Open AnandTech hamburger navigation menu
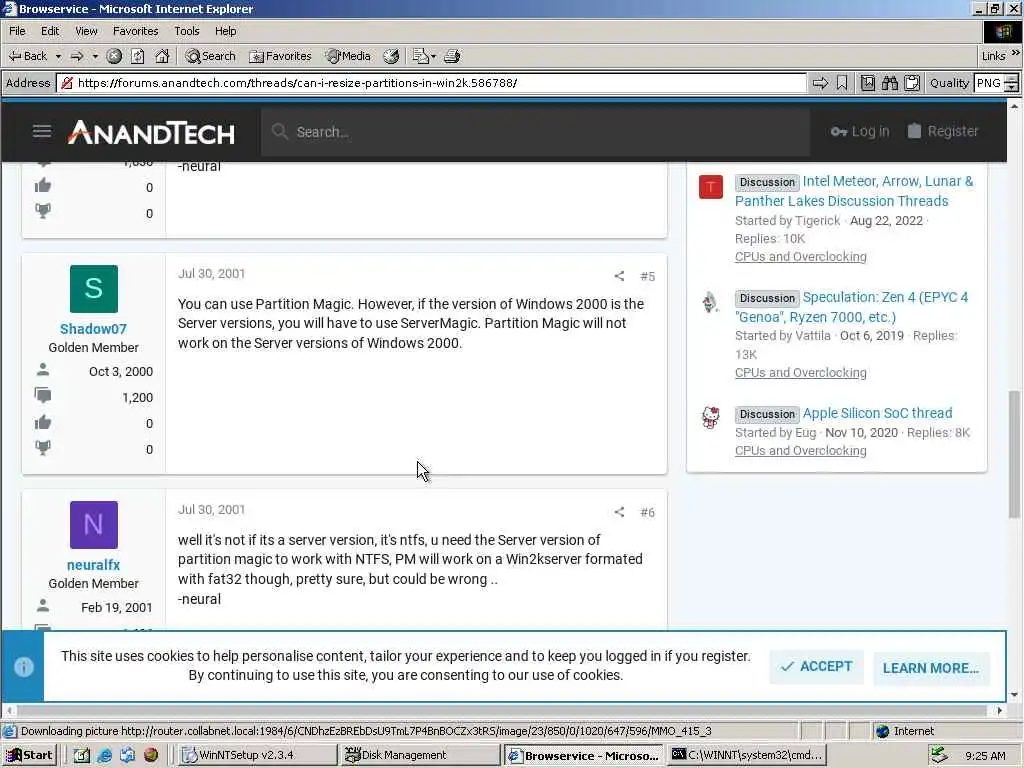Image resolution: width=1024 pixels, height=768 pixels. pyautogui.click(x=42, y=131)
